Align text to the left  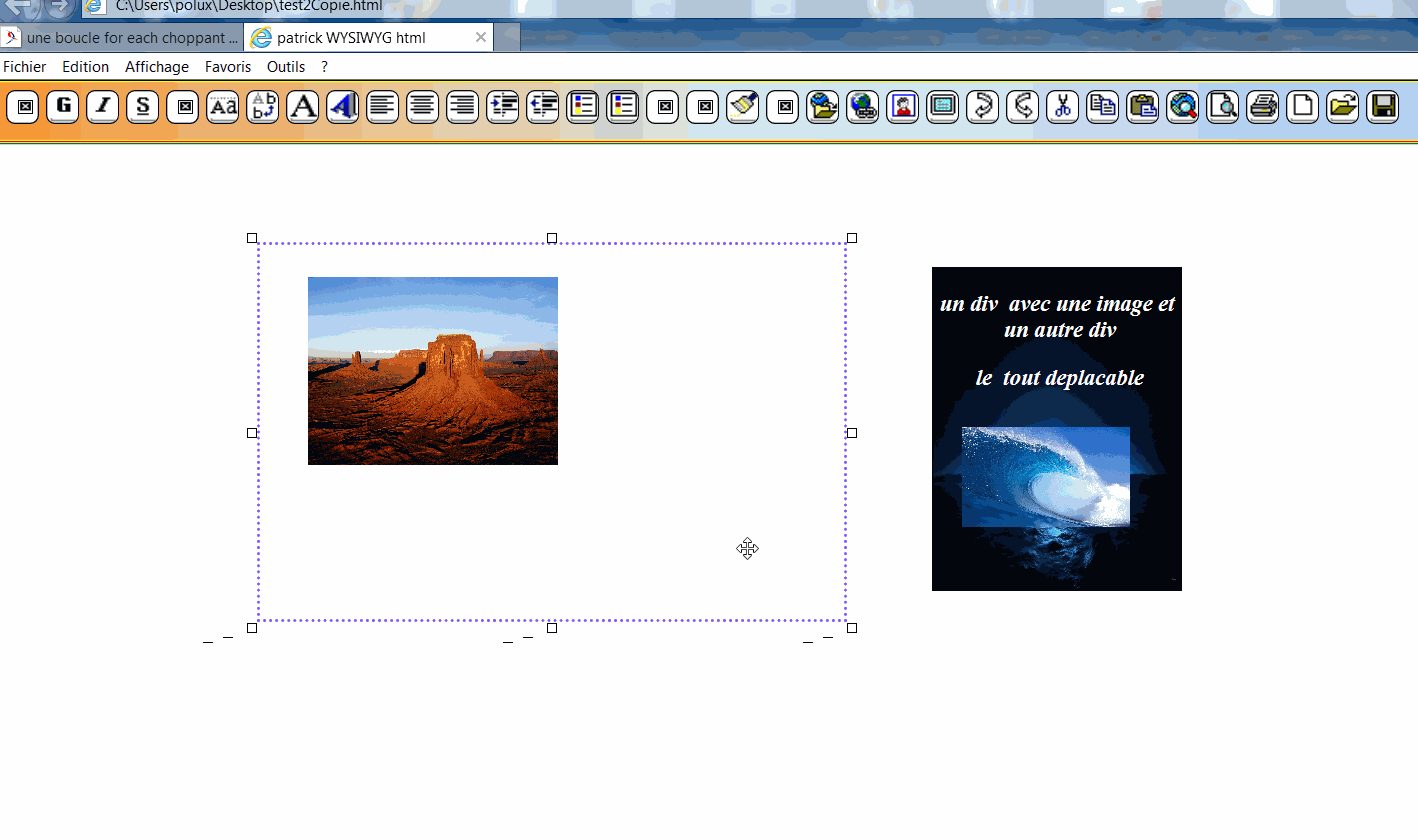[x=383, y=106]
